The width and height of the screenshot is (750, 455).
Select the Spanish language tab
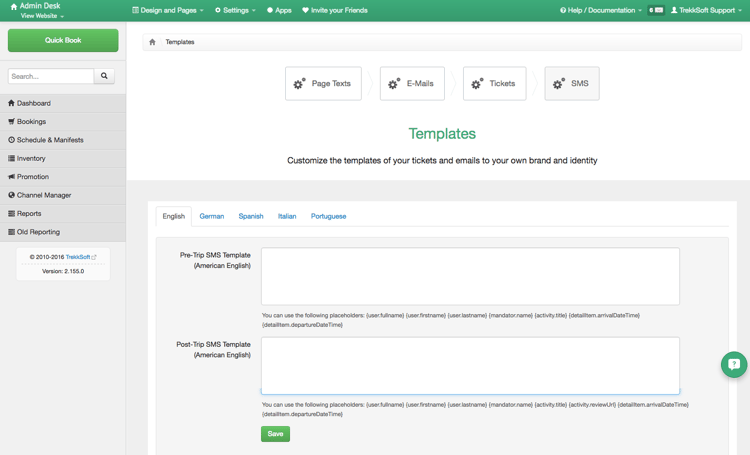[x=251, y=216]
